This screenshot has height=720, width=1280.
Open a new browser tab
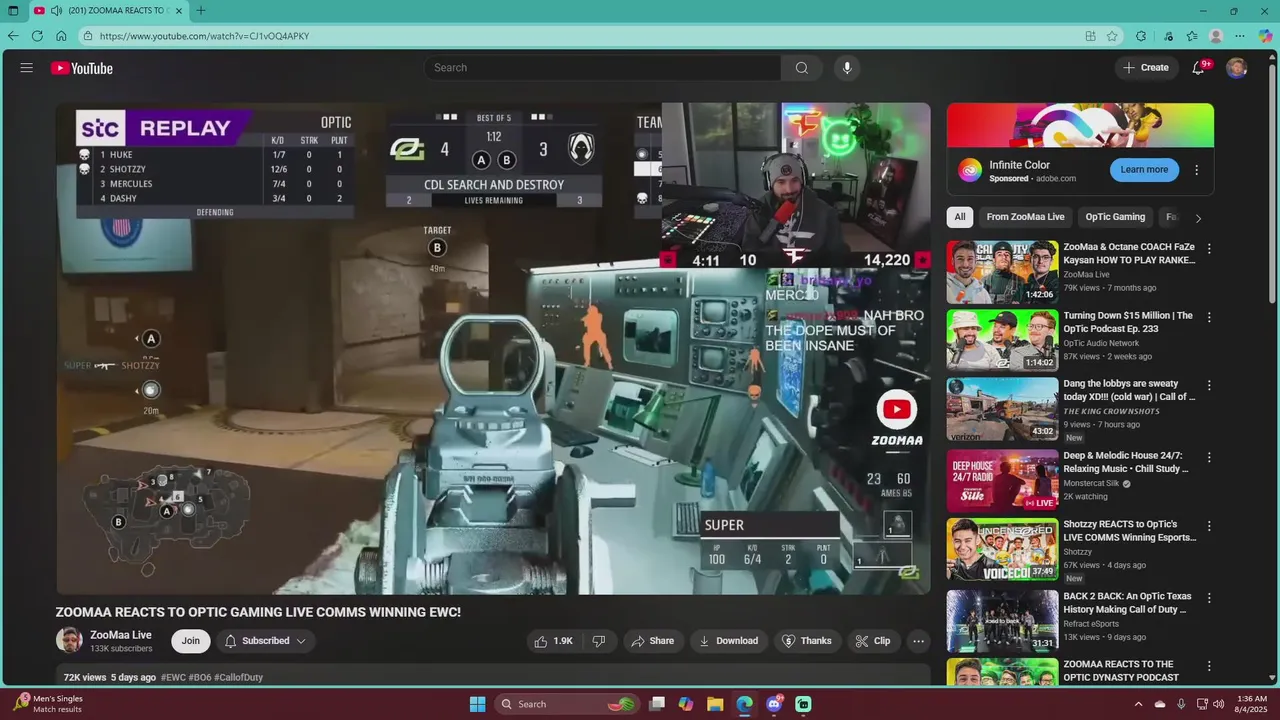pyautogui.click(x=201, y=11)
